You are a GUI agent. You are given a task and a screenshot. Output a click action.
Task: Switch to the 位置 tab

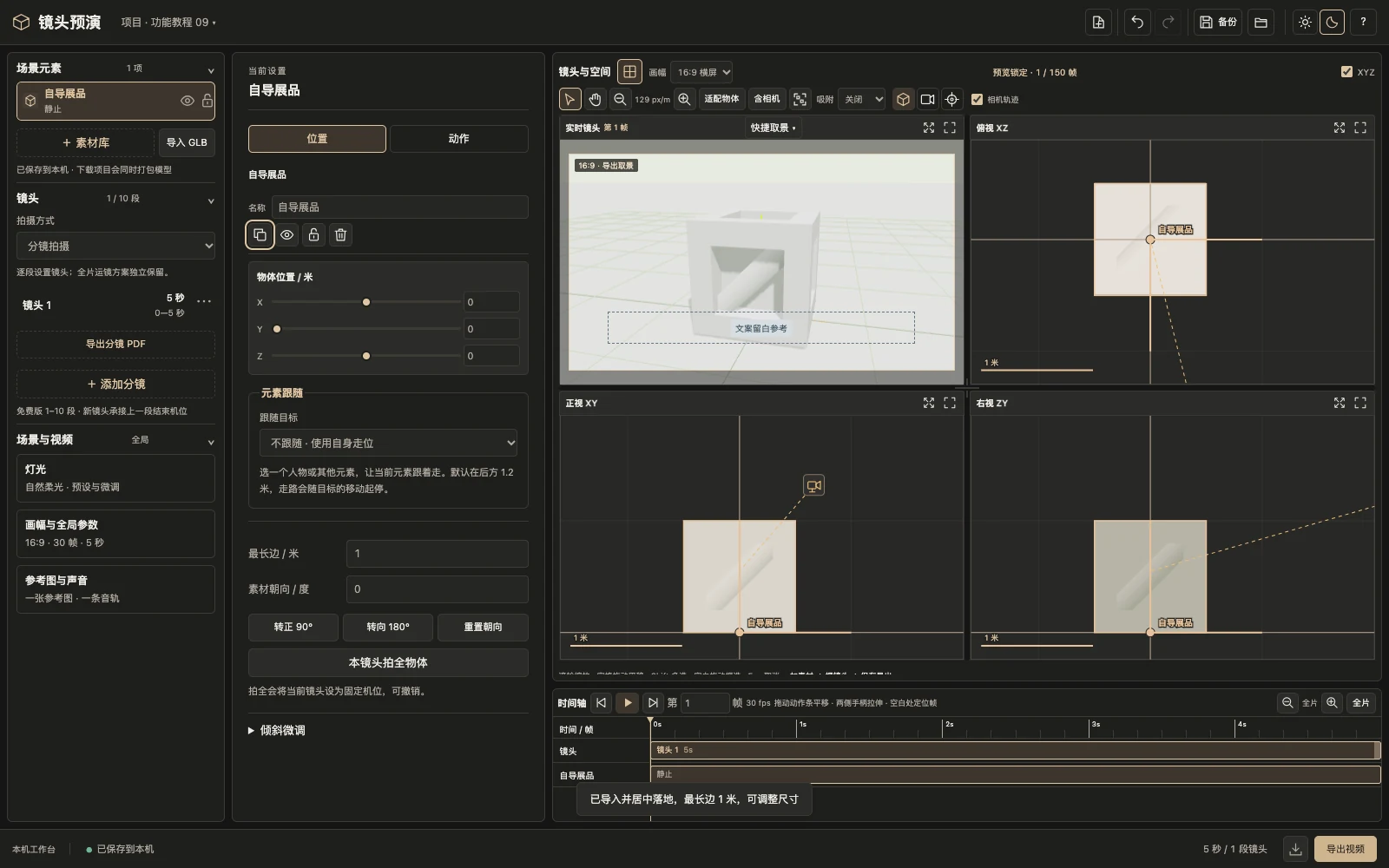click(317, 139)
